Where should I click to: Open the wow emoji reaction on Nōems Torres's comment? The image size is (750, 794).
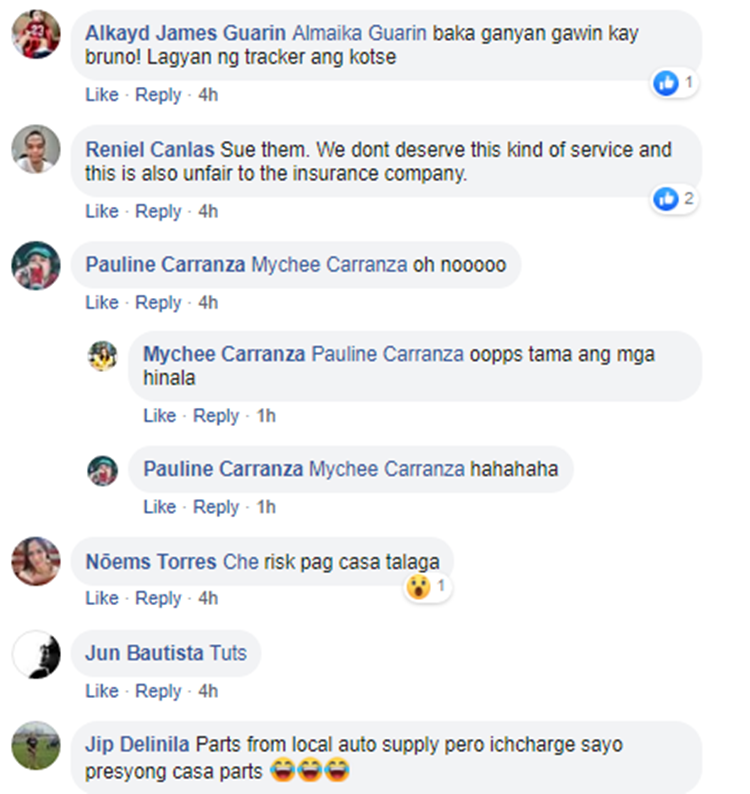pos(427,587)
